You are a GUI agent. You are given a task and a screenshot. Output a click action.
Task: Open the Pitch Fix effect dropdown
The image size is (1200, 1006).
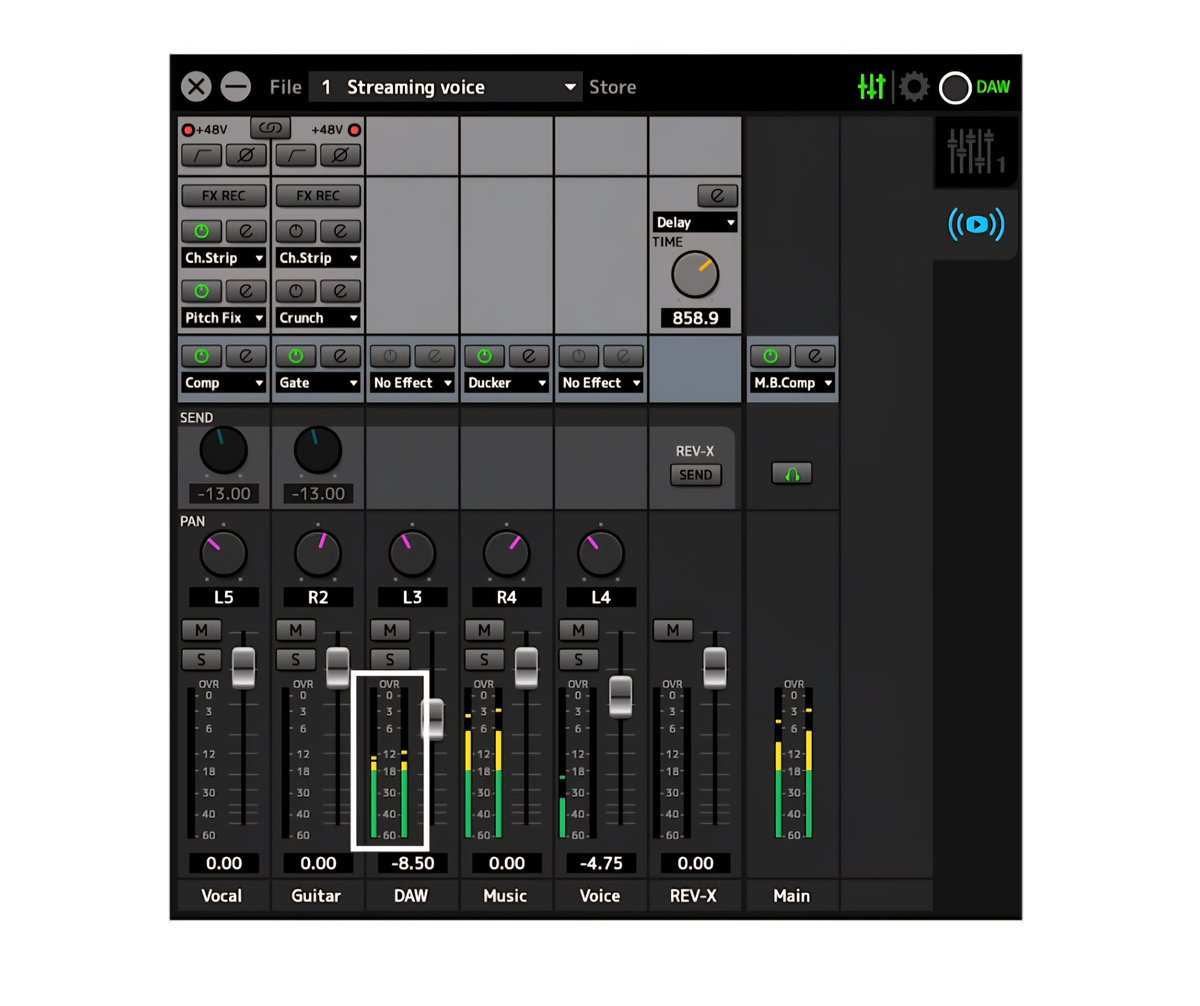tap(224, 318)
